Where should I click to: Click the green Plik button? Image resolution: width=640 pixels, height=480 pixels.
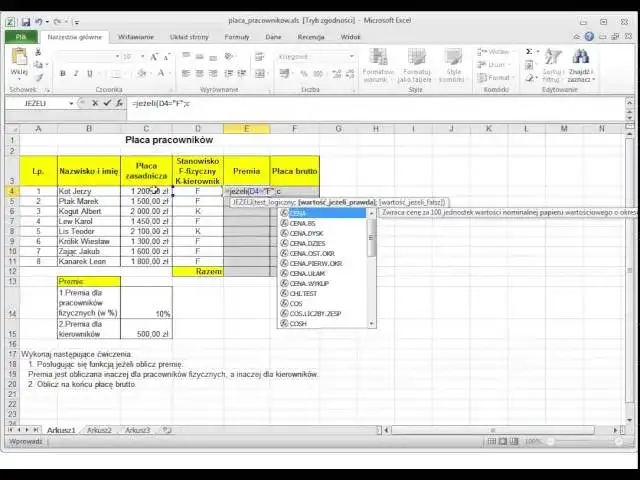[20, 37]
